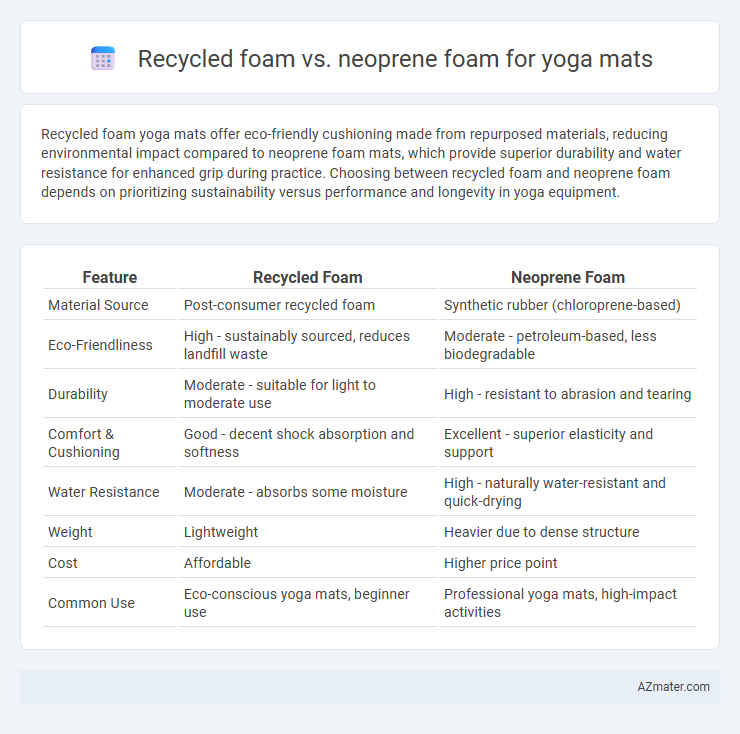
Task: Click 'High - resistant to abrasion and tearing'
Action: coord(567,394)
